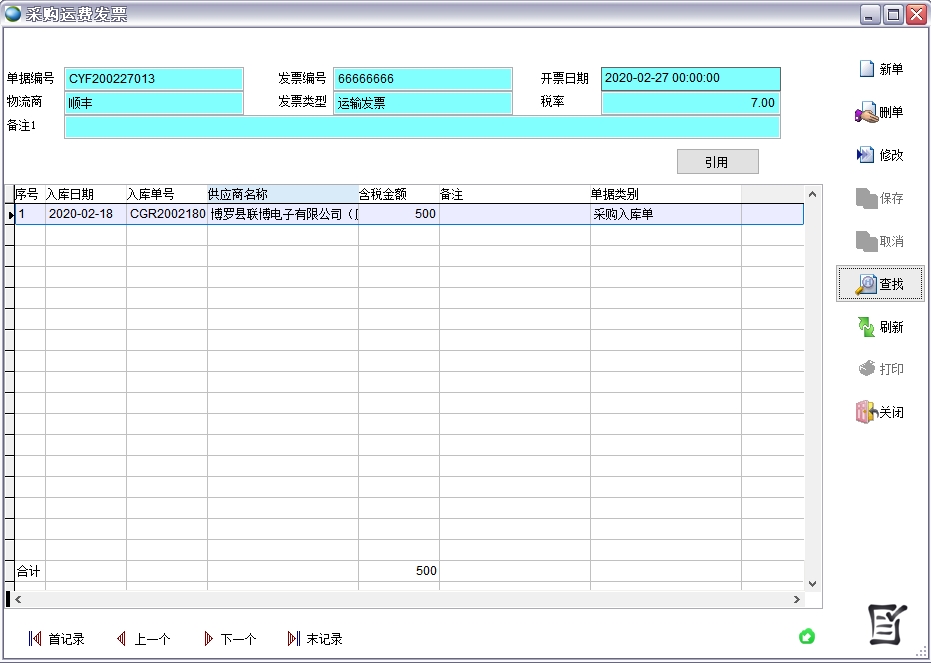Click the 供应商名称 column header
This screenshot has height=663, width=931.
click(x=282, y=194)
